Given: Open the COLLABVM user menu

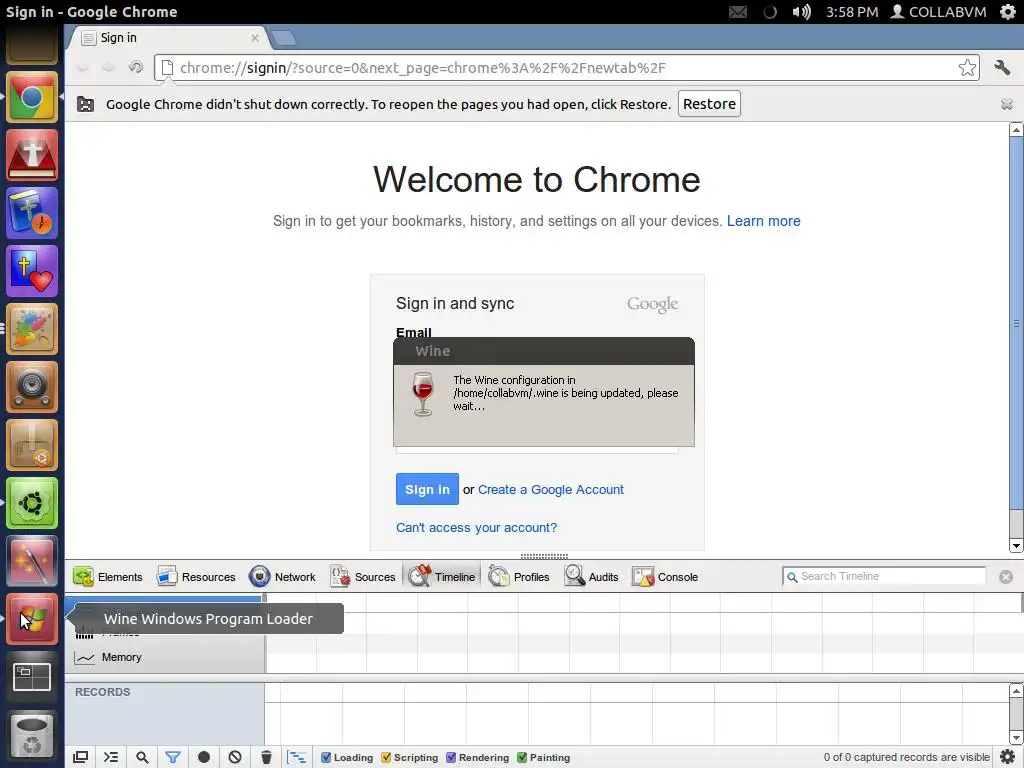Looking at the screenshot, I should pos(938,12).
